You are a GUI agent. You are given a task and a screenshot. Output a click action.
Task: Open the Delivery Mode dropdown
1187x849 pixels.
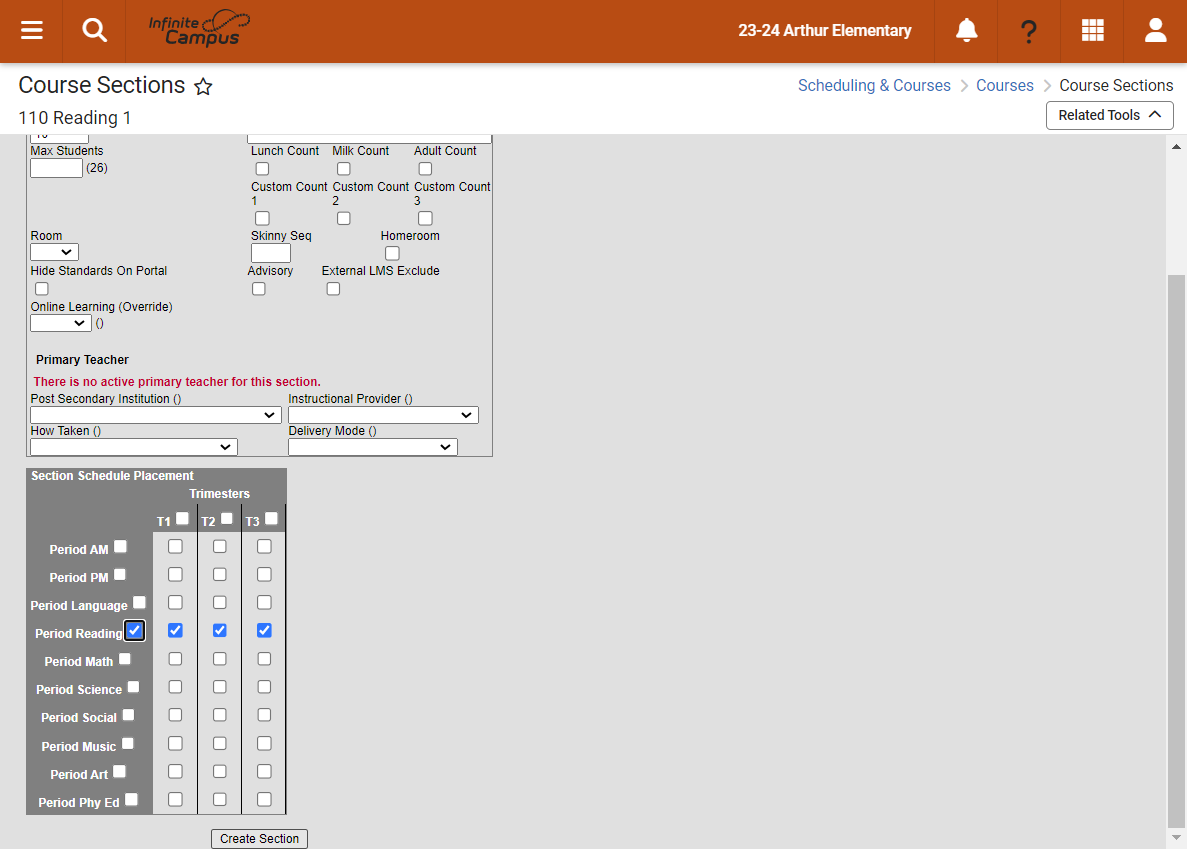[x=372, y=446]
